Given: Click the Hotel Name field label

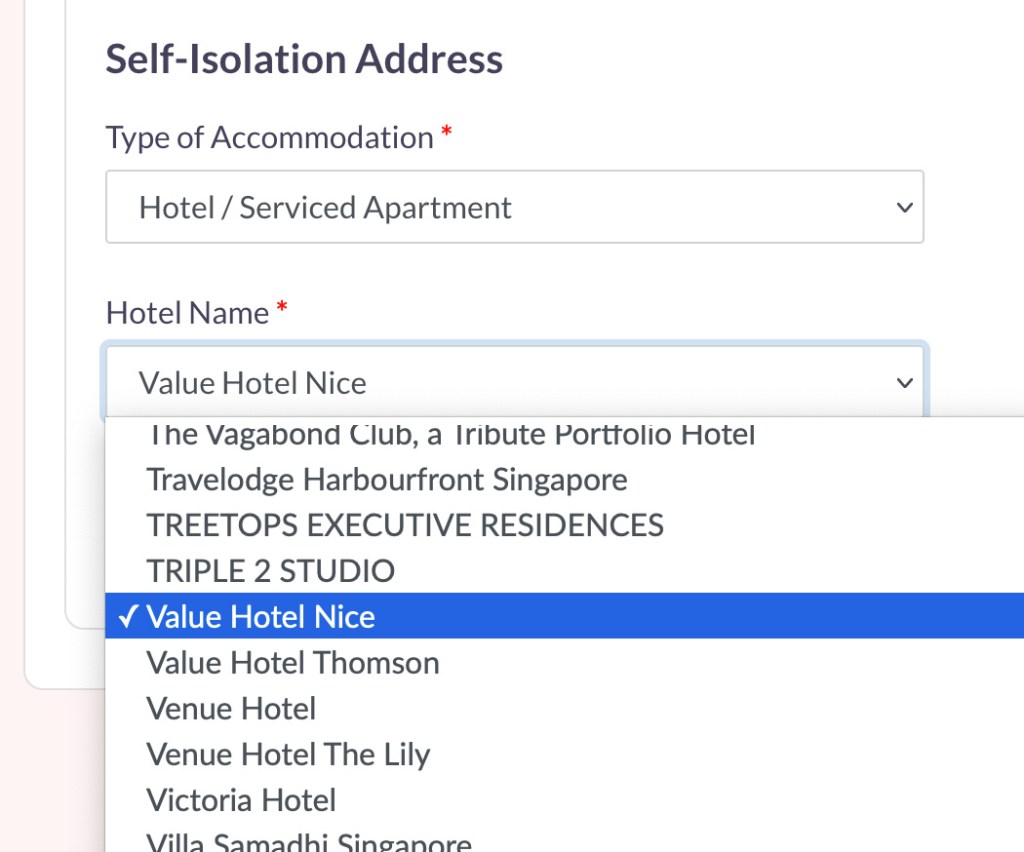Looking at the screenshot, I should point(187,313).
